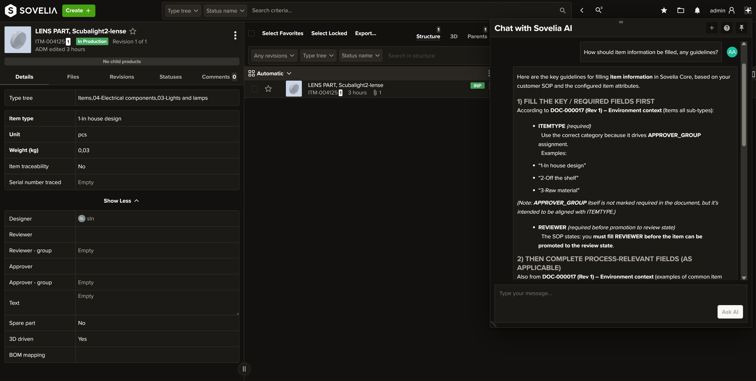Expand the Automatic view dropdown
This screenshot has width=756, height=381.
click(x=289, y=73)
